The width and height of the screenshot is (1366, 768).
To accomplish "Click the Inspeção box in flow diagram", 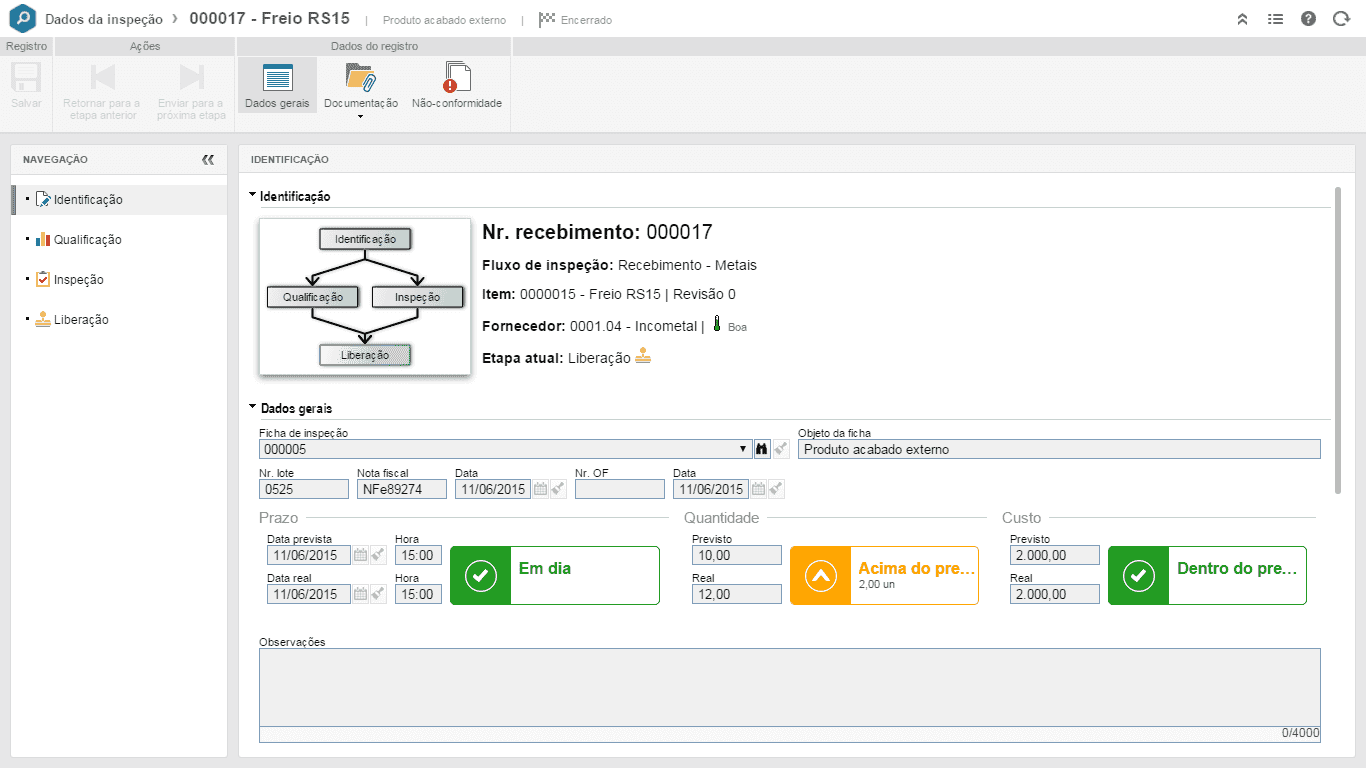I will click(418, 297).
